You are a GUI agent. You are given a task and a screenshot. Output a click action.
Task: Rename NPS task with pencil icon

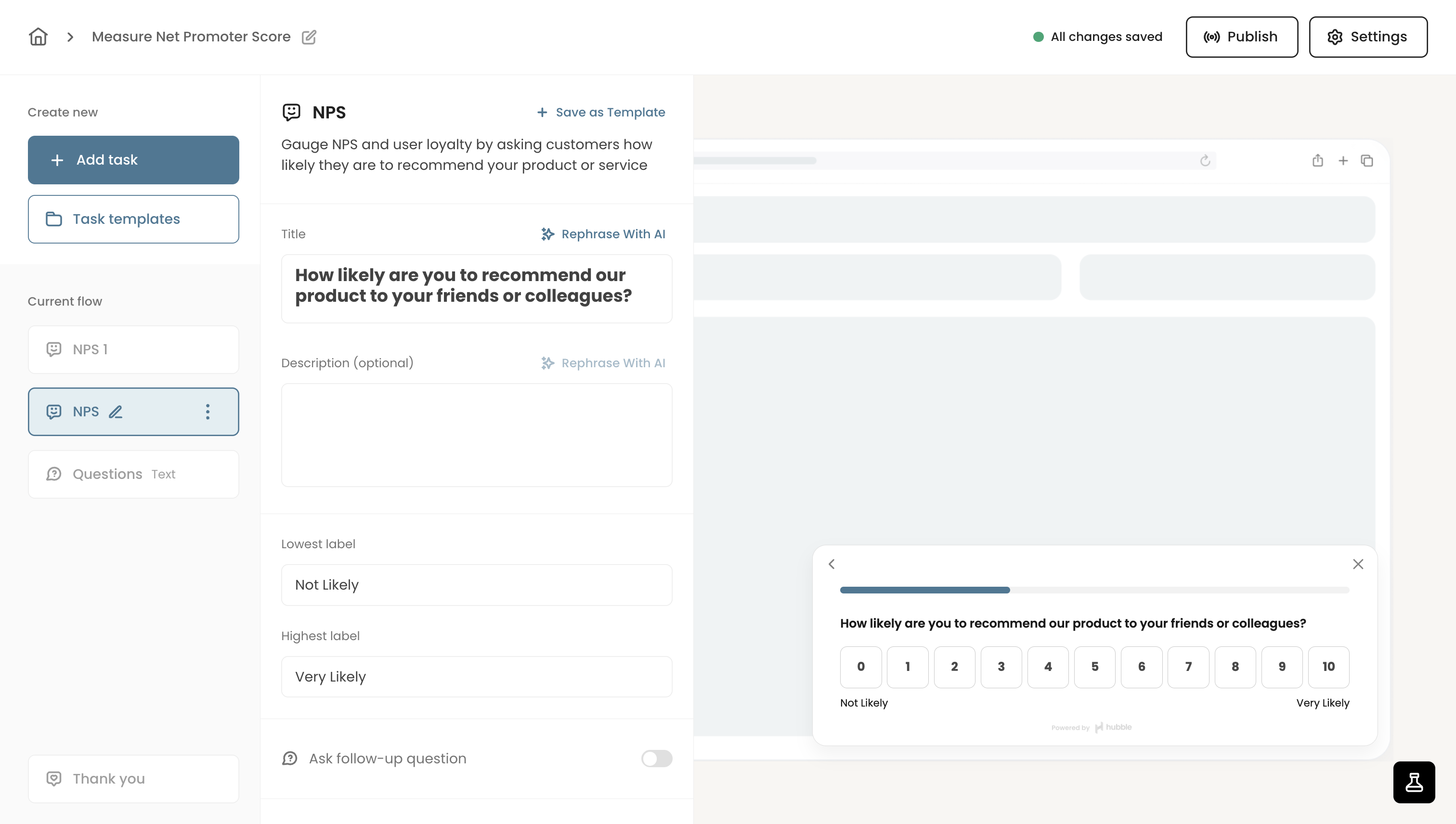[116, 412]
